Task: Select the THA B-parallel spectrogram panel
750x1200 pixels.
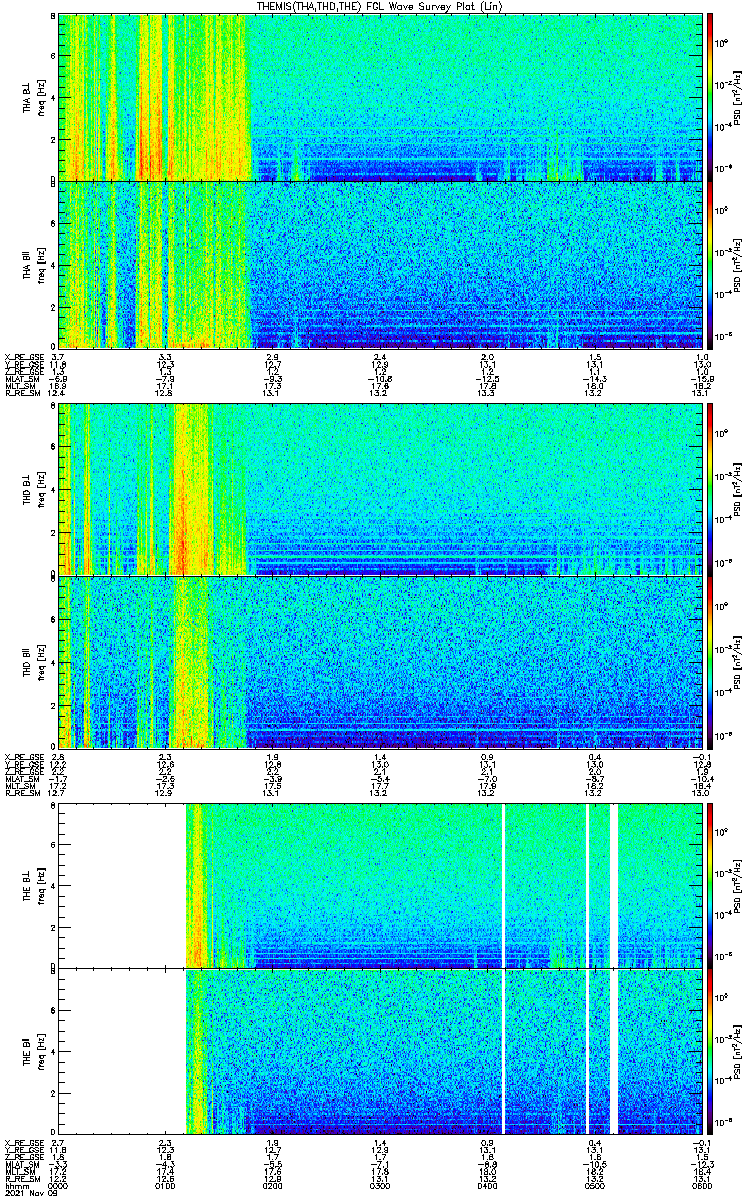Action: click(381, 265)
